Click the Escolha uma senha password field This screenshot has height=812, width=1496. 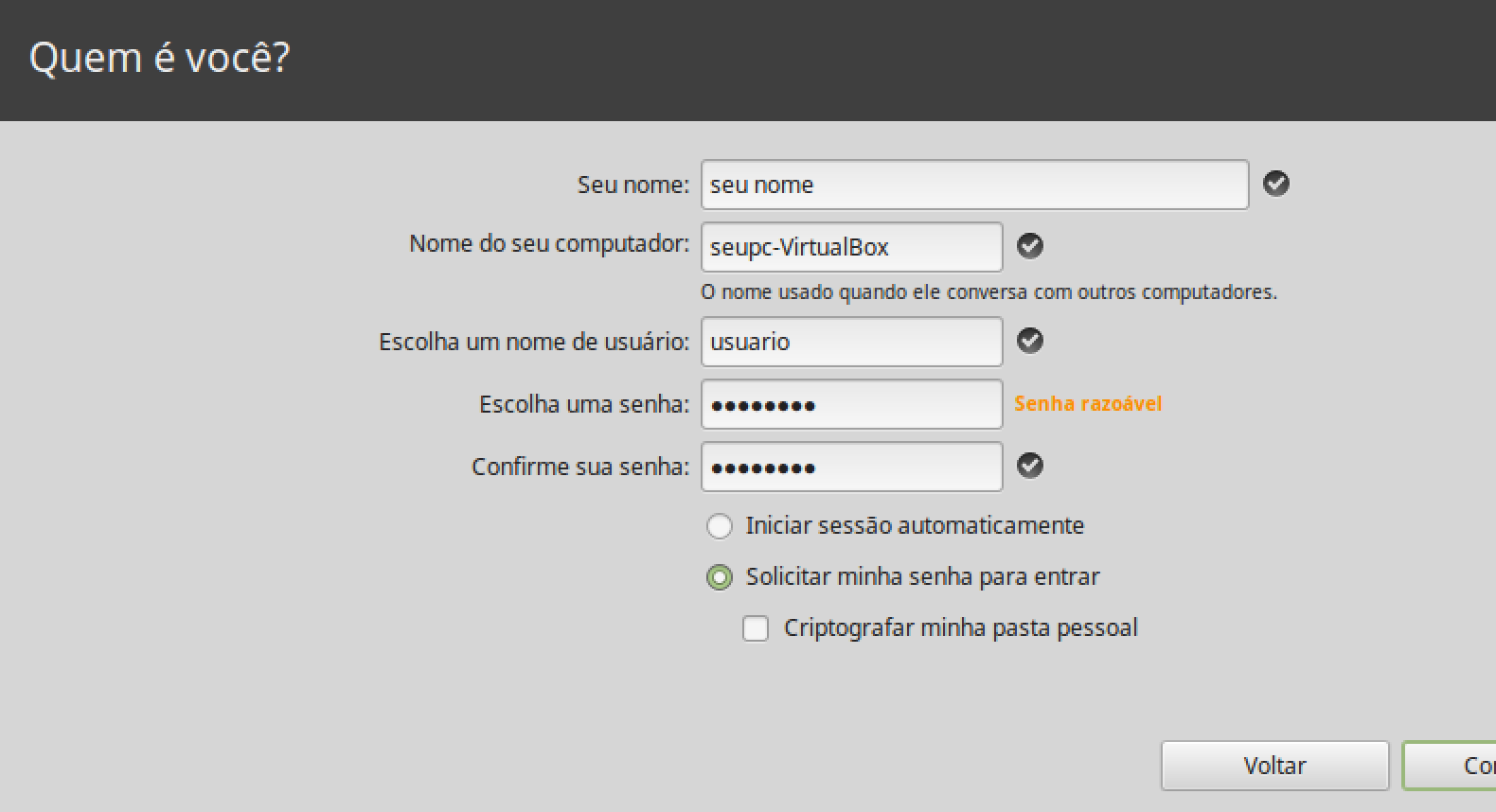850,404
